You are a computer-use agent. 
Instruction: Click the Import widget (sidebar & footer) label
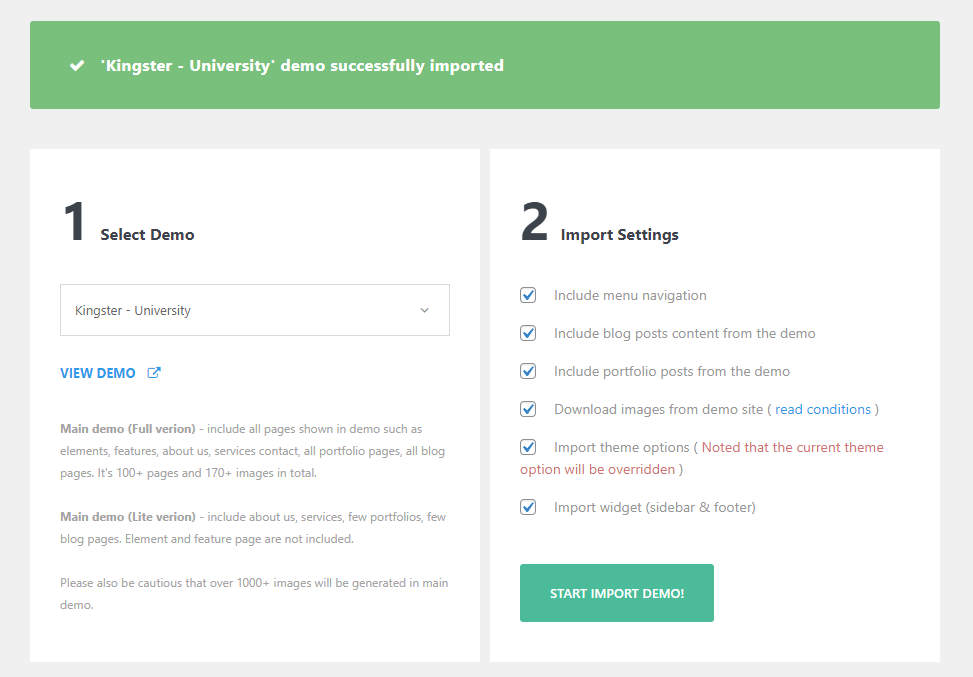coord(655,508)
